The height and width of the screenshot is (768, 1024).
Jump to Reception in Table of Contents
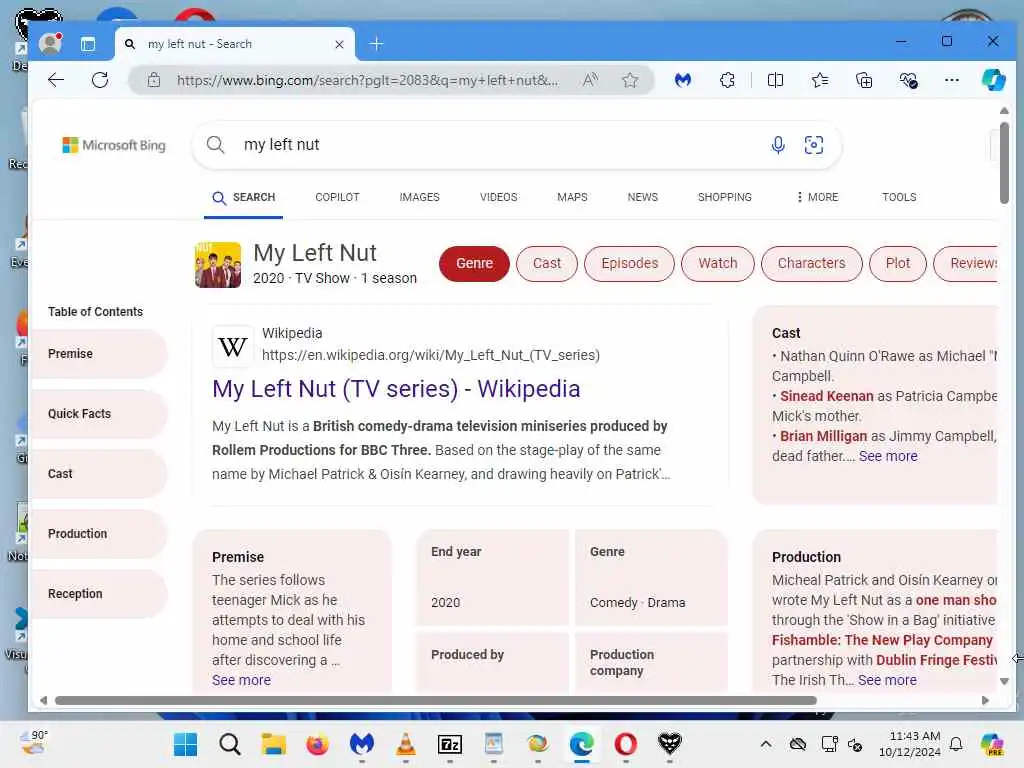click(x=98, y=594)
